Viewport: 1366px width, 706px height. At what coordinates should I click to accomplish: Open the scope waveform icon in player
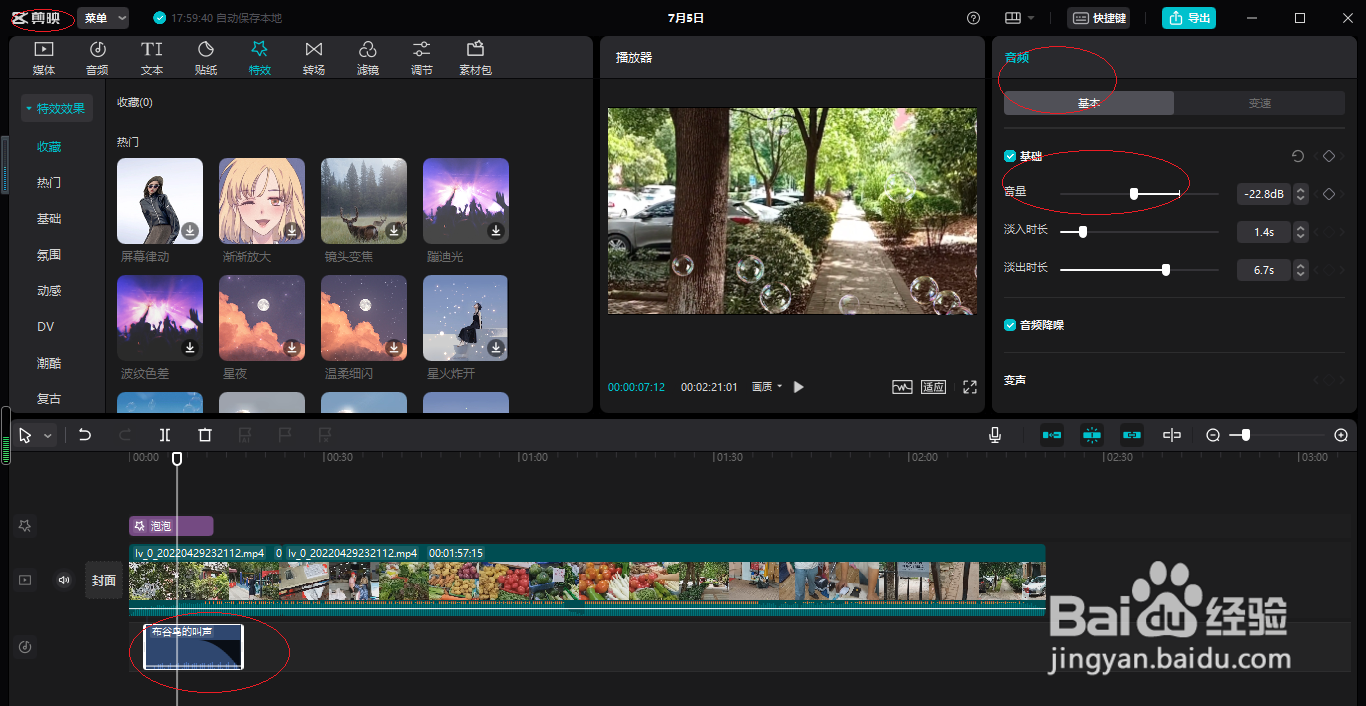pos(902,387)
